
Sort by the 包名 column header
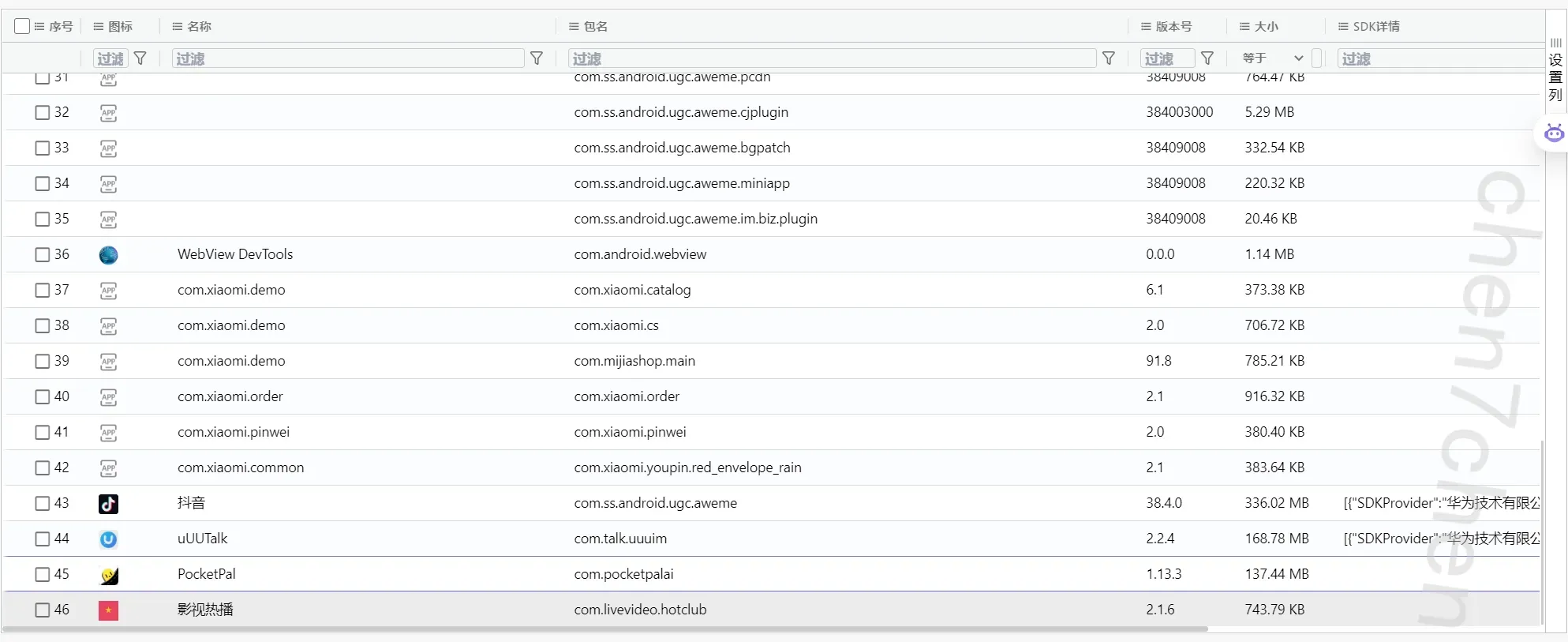coord(596,26)
